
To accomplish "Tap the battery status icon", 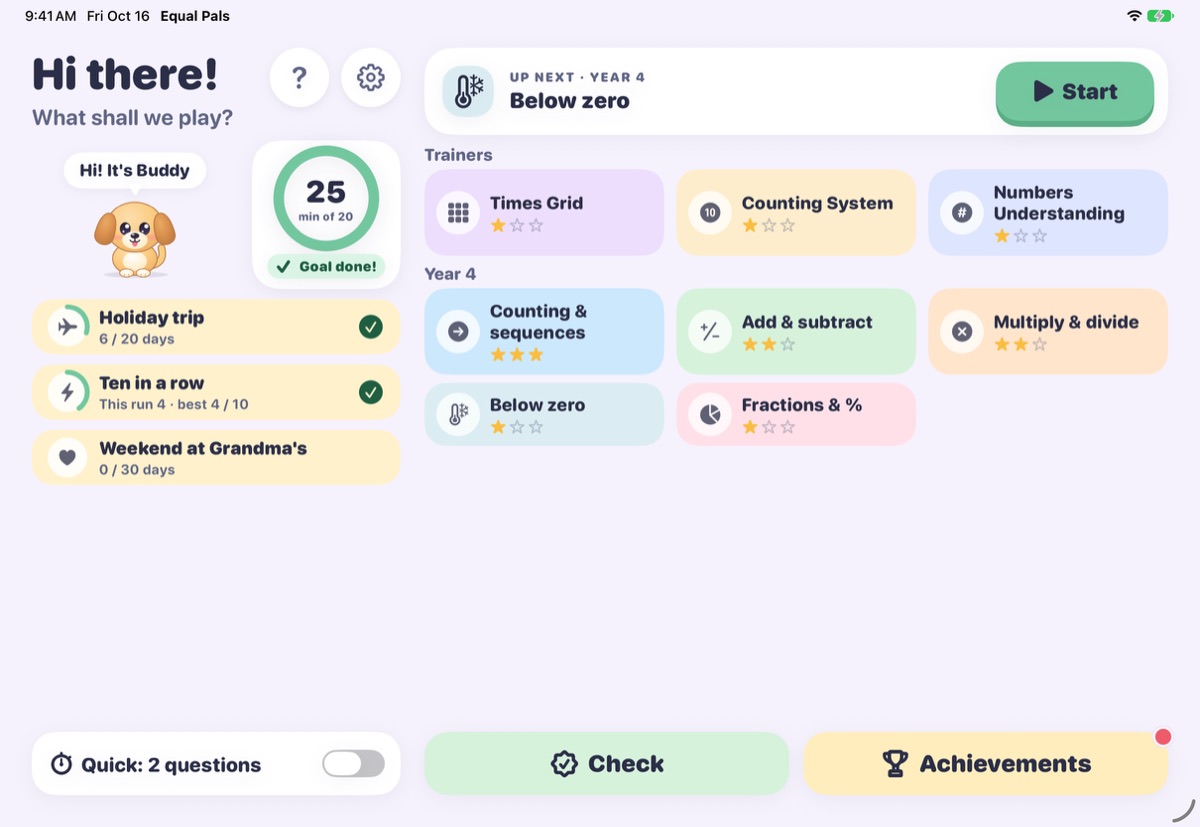I will (1160, 16).
